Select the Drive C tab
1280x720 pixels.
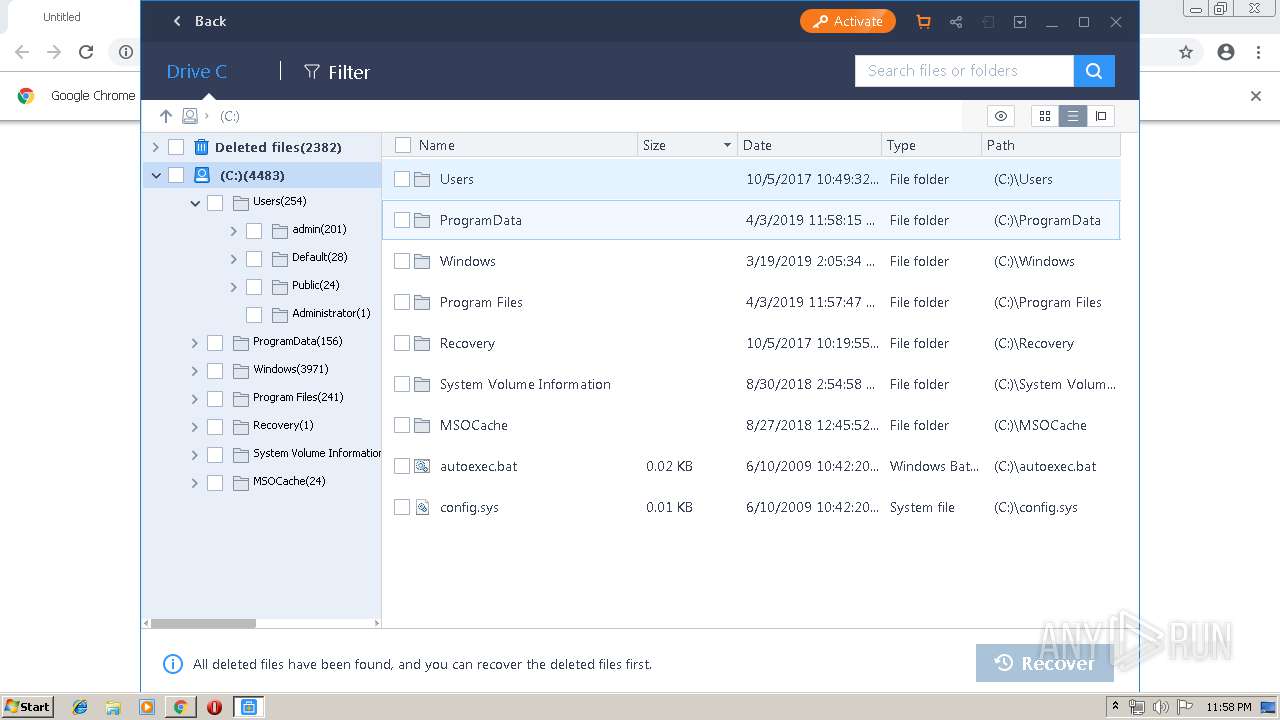[197, 71]
